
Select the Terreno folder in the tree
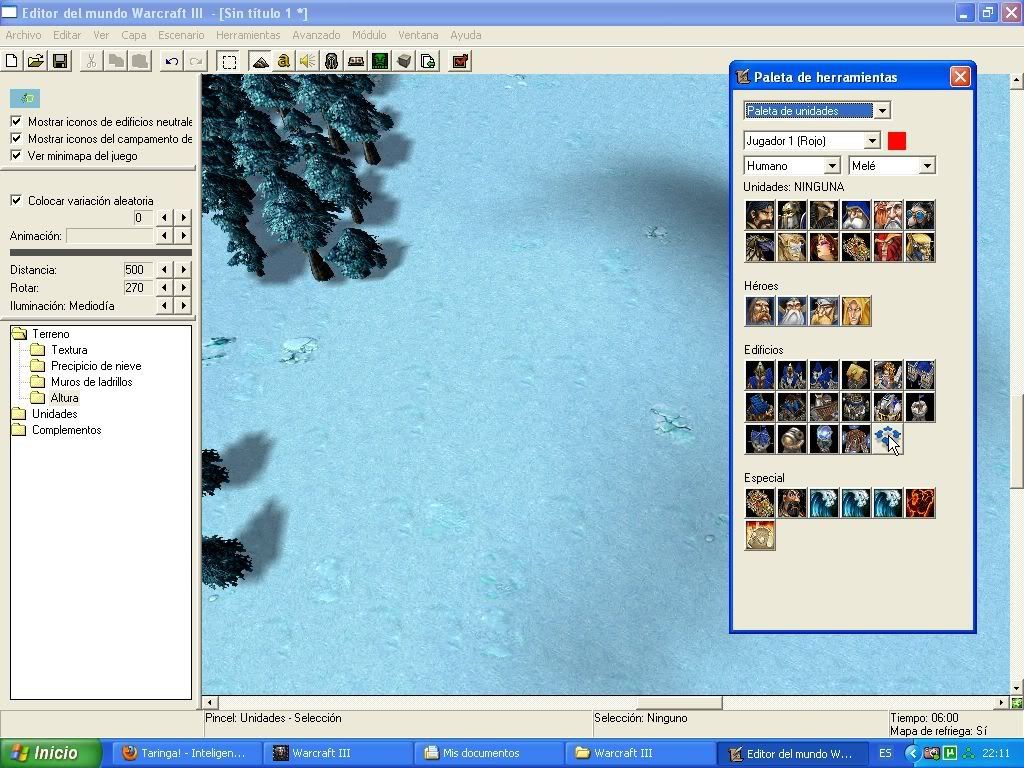pos(50,334)
